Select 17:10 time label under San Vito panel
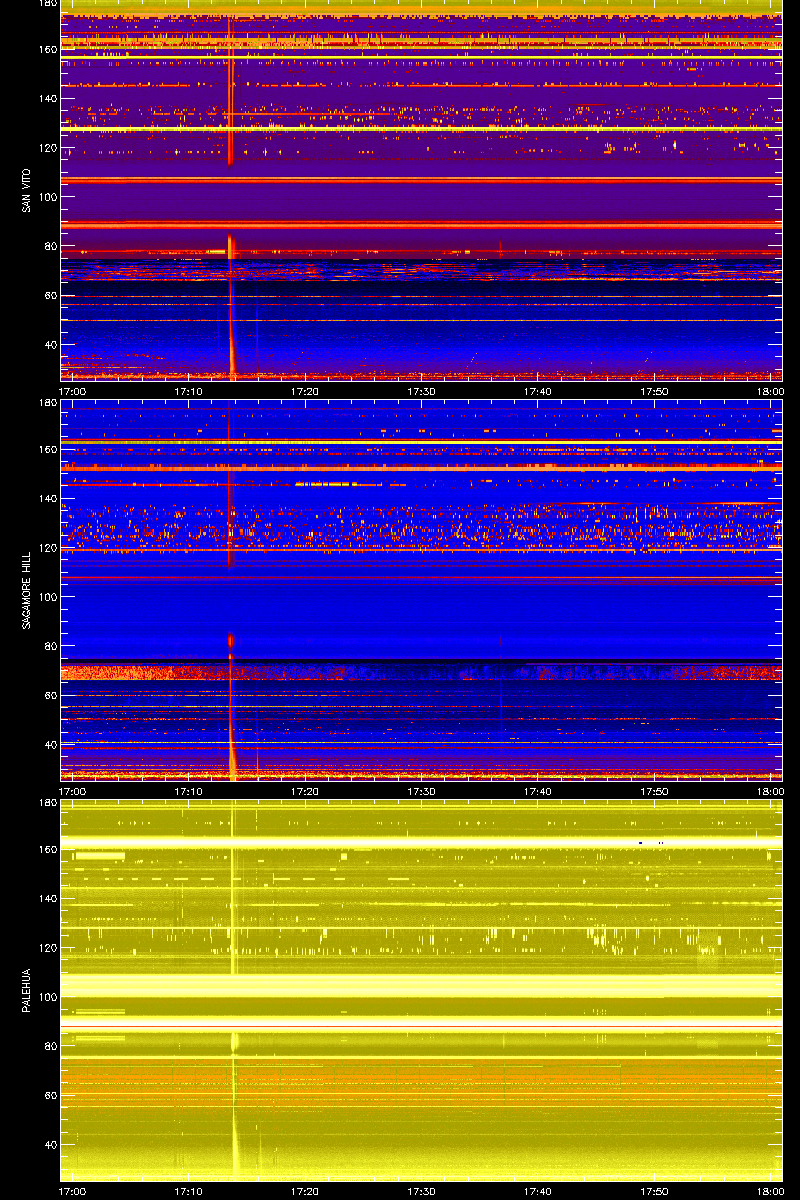 point(189,391)
